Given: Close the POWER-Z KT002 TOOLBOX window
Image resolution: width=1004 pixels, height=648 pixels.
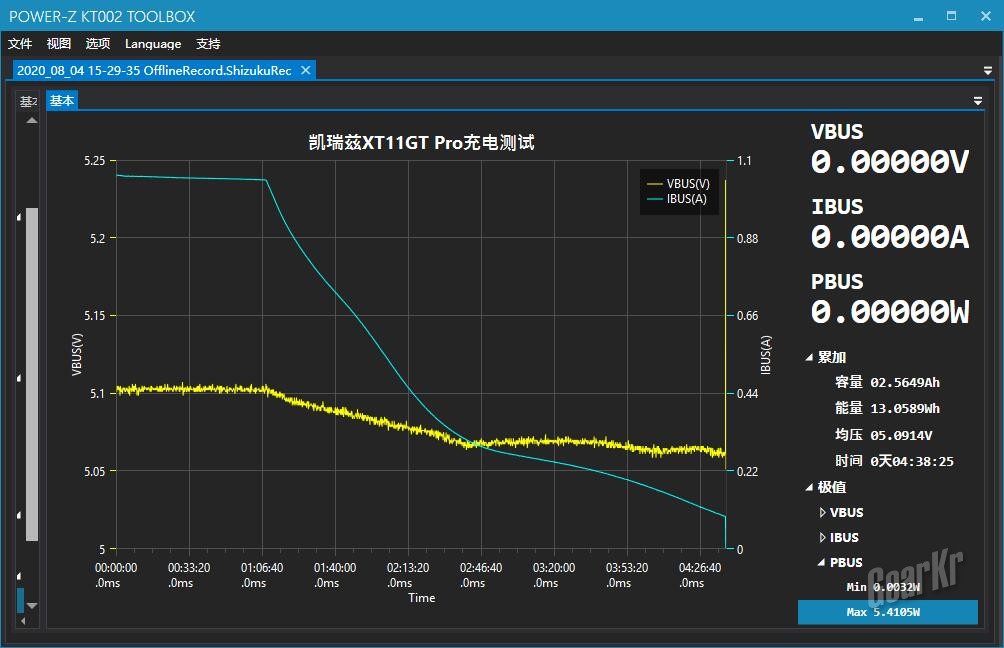Looking at the screenshot, I should pyautogui.click(x=986, y=16).
